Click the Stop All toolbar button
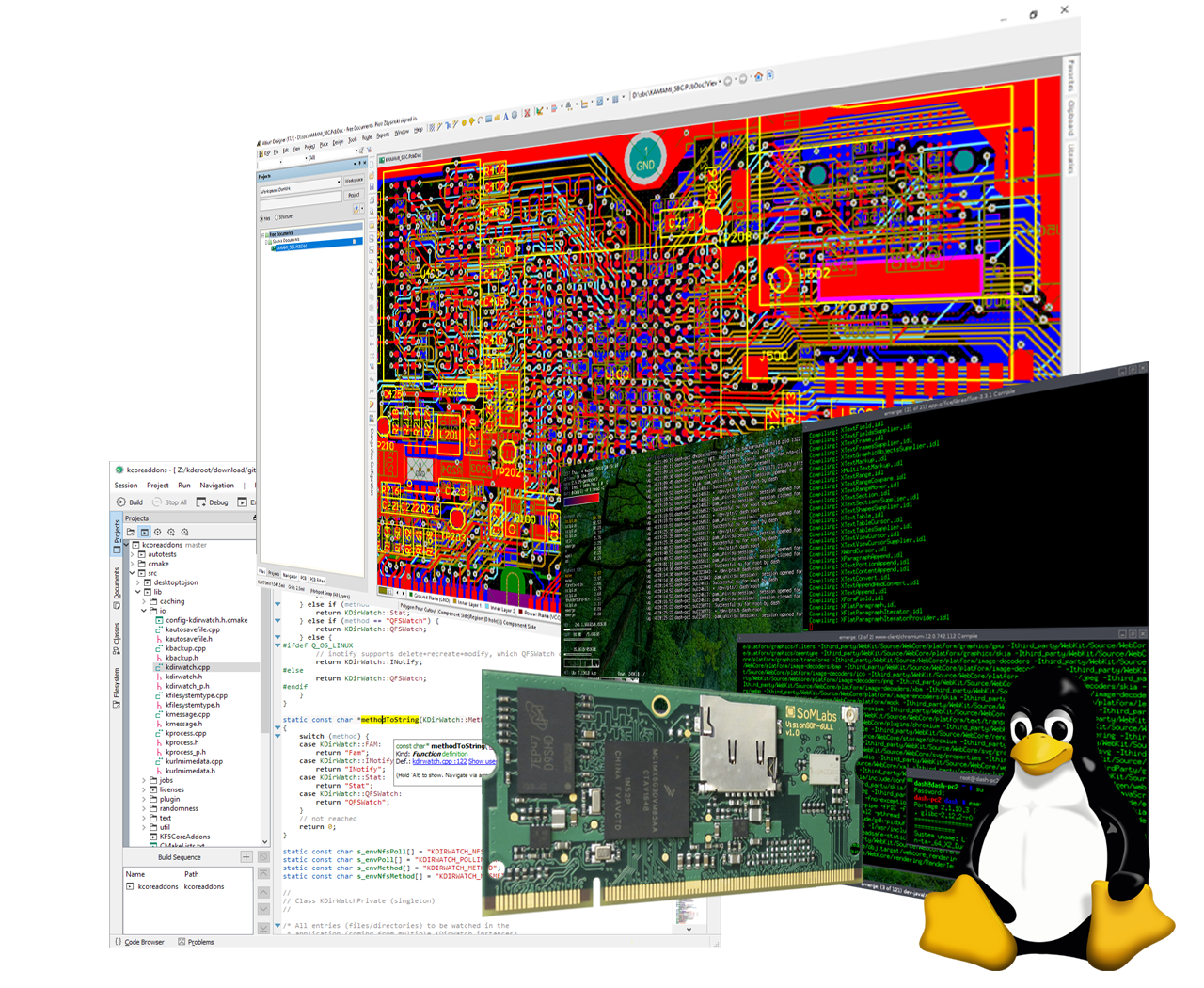This screenshot has width=1204, height=988. [x=169, y=502]
